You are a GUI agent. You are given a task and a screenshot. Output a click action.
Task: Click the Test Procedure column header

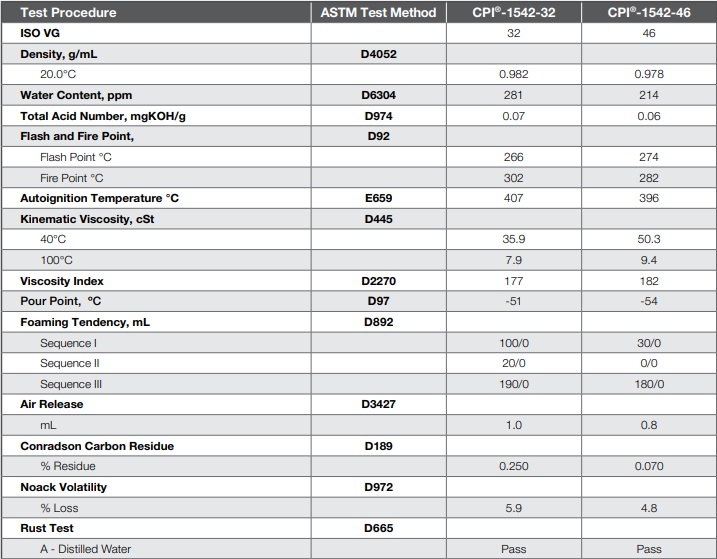click(68, 12)
